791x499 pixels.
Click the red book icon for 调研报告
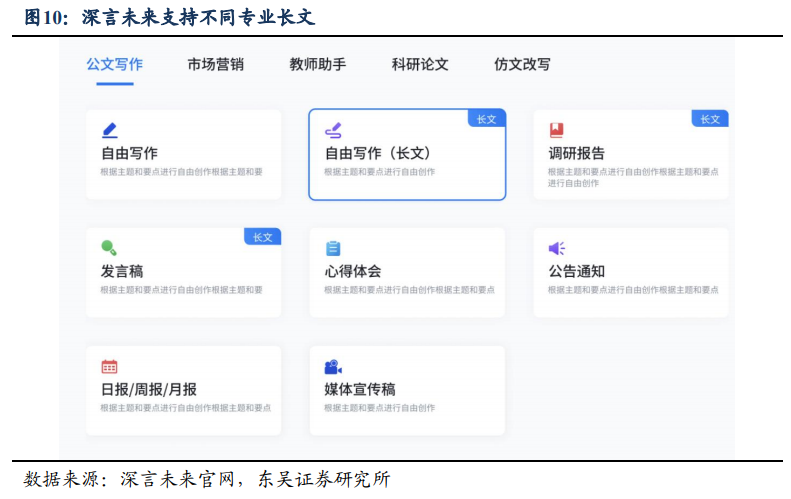[x=556, y=130]
